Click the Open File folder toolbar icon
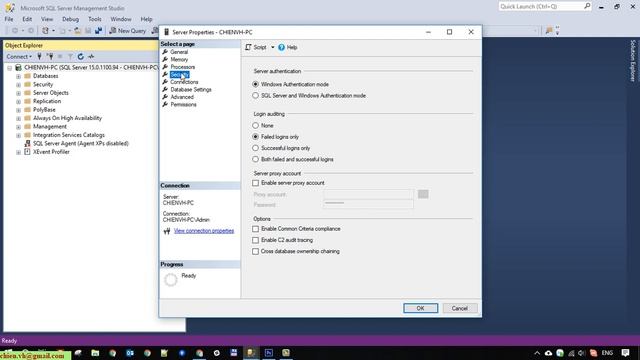Image resolution: width=640 pixels, height=360 pixels. tap(78, 31)
